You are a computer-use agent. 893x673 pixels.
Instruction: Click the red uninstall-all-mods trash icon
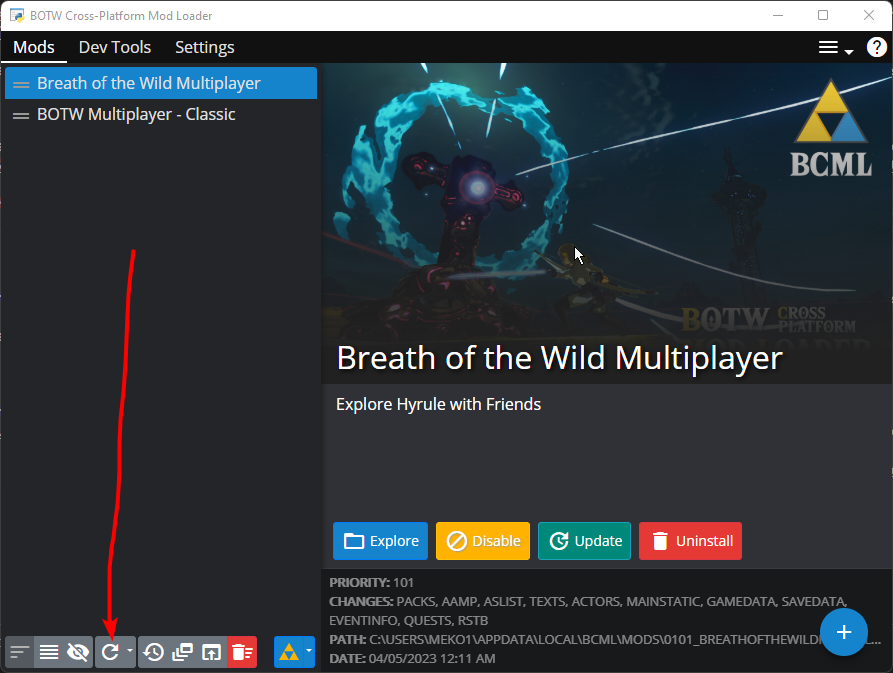pos(242,651)
